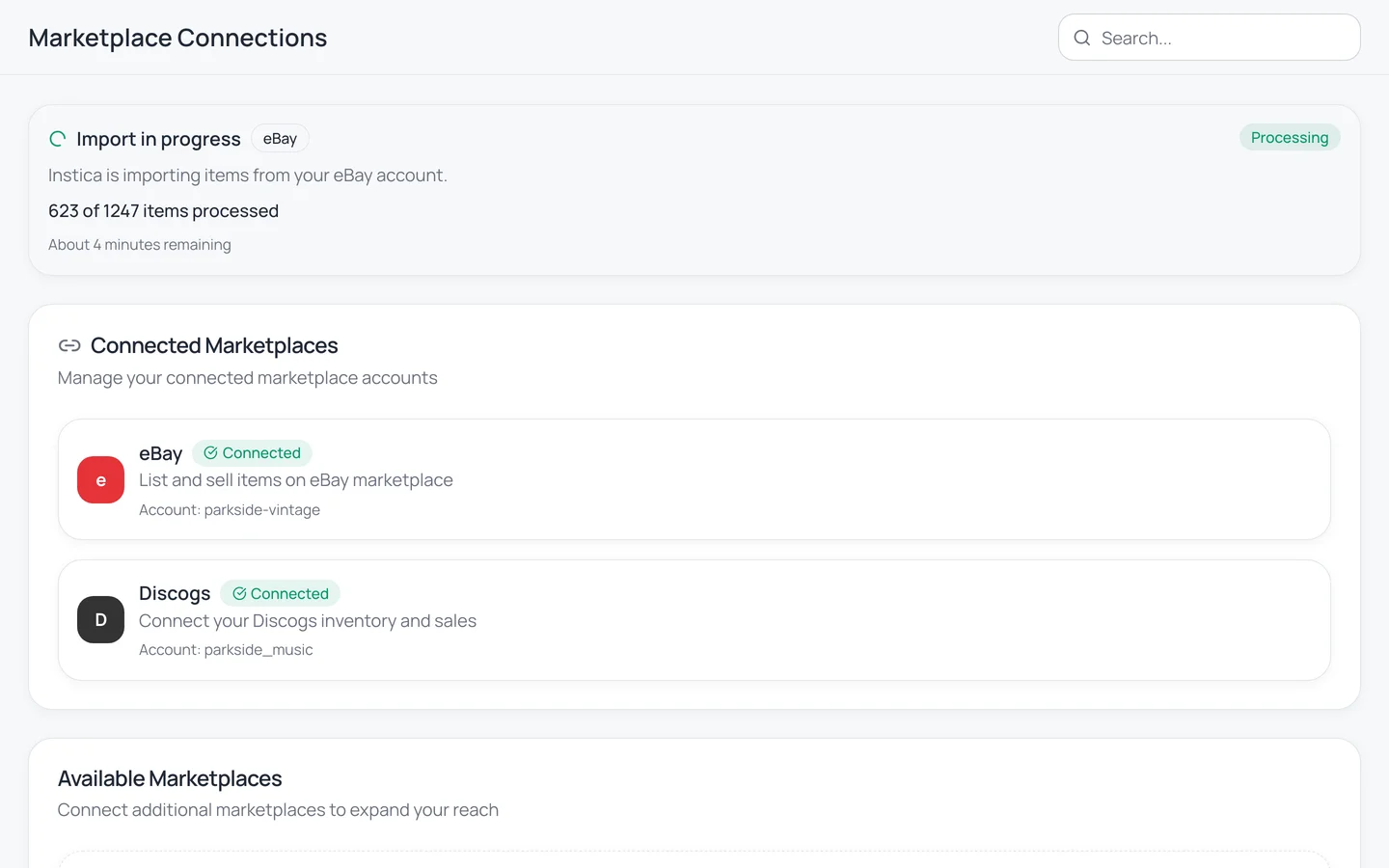Viewport: 1389px width, 868px height.
Task: Click the Available Marketplaces heading
Action: (170, 778)
